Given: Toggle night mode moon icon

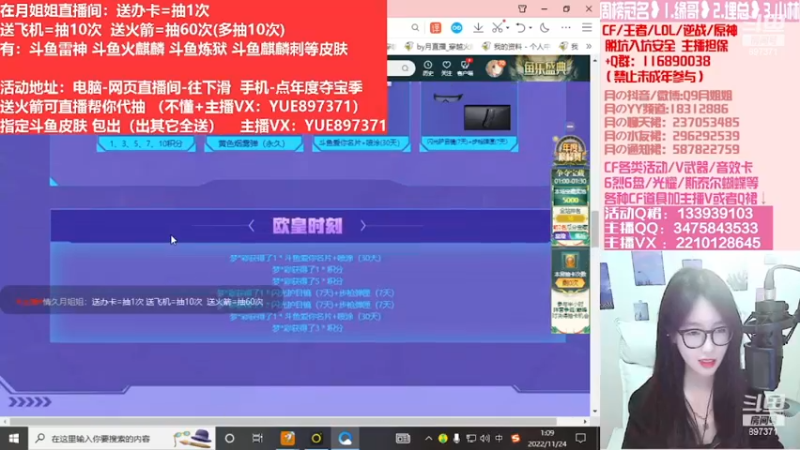Looking at the screenshot, I should pos(544,28).
